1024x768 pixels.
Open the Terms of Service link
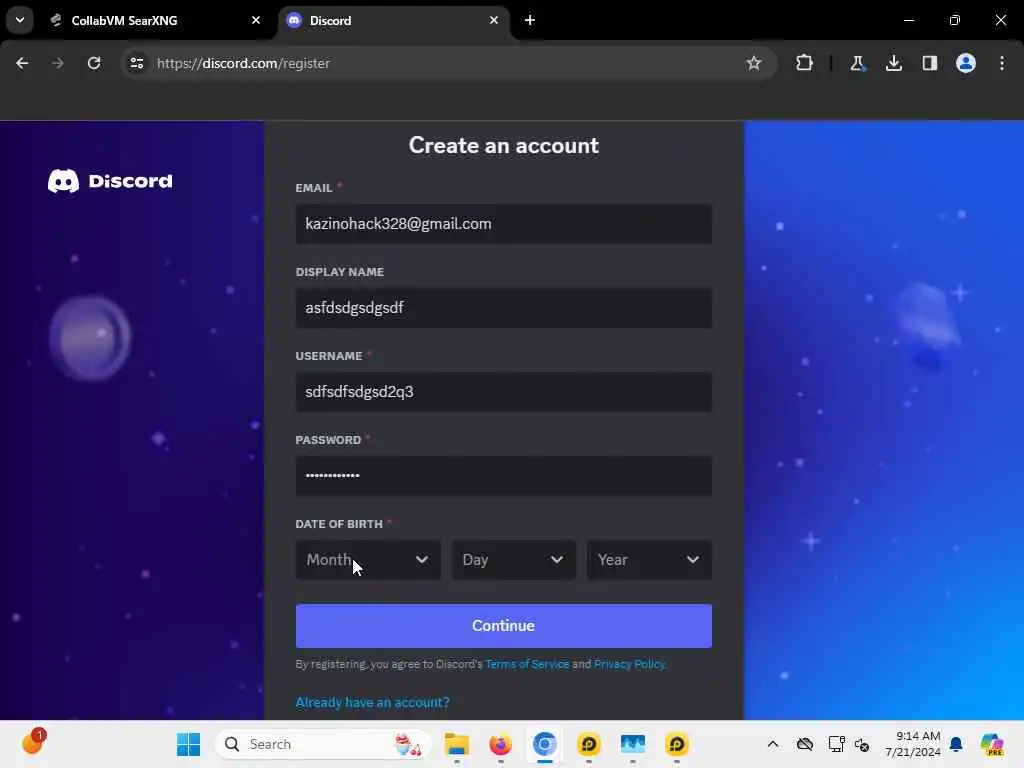click(527, 664)
